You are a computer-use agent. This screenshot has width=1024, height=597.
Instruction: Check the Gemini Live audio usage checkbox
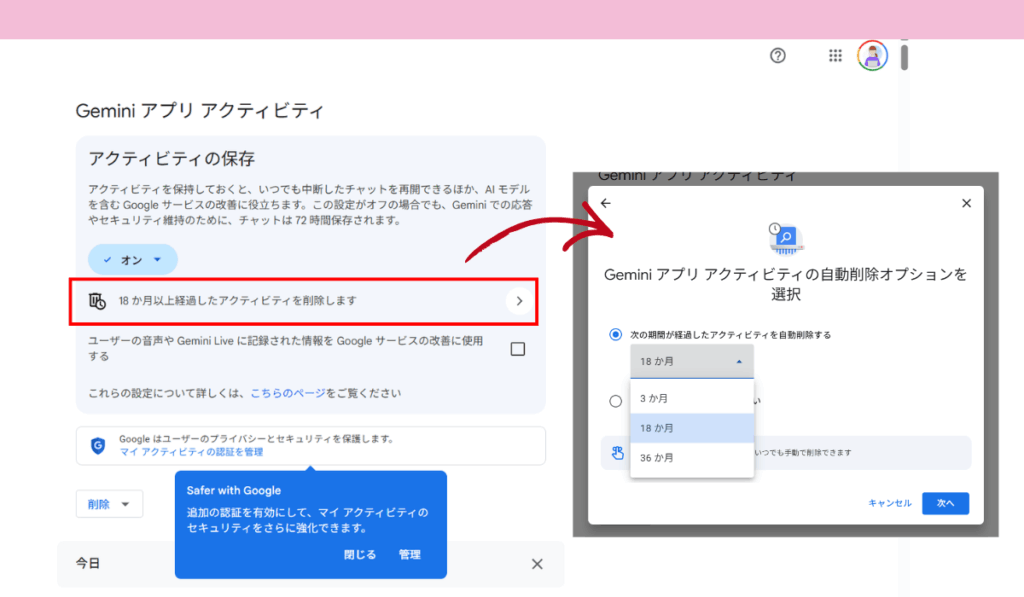pyautogui.click(x=518, y=349)
